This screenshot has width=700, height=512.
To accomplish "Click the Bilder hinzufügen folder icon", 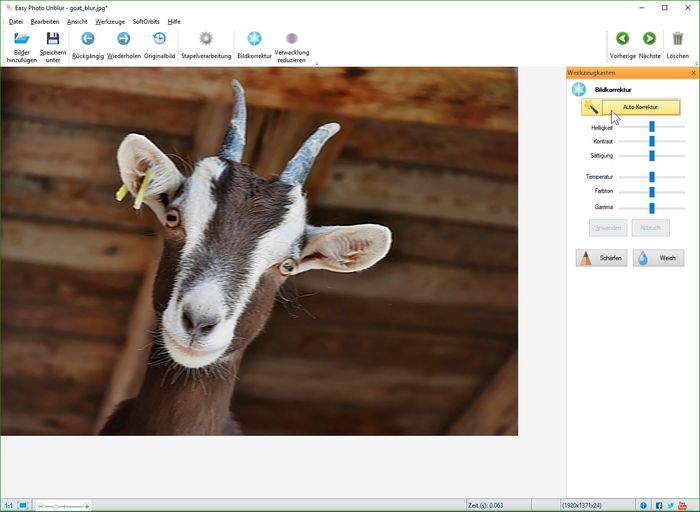I will tap(22, 39).
